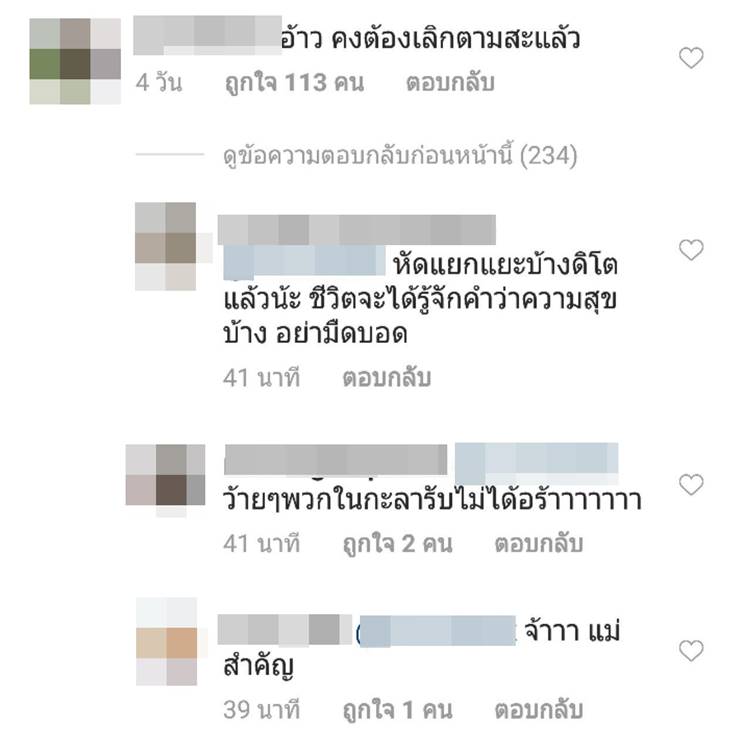Image resolution: width=750 pixels, height=750 pixels.
Task: Expand previous replies (234)
Action: click(400, 155)
